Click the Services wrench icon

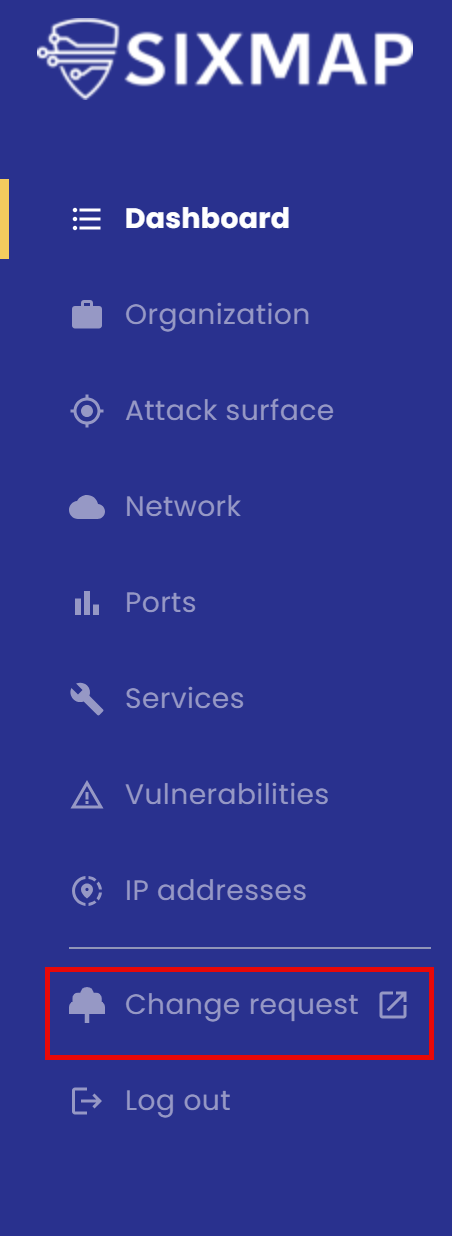pyautogui.click(x=87, y=699)
